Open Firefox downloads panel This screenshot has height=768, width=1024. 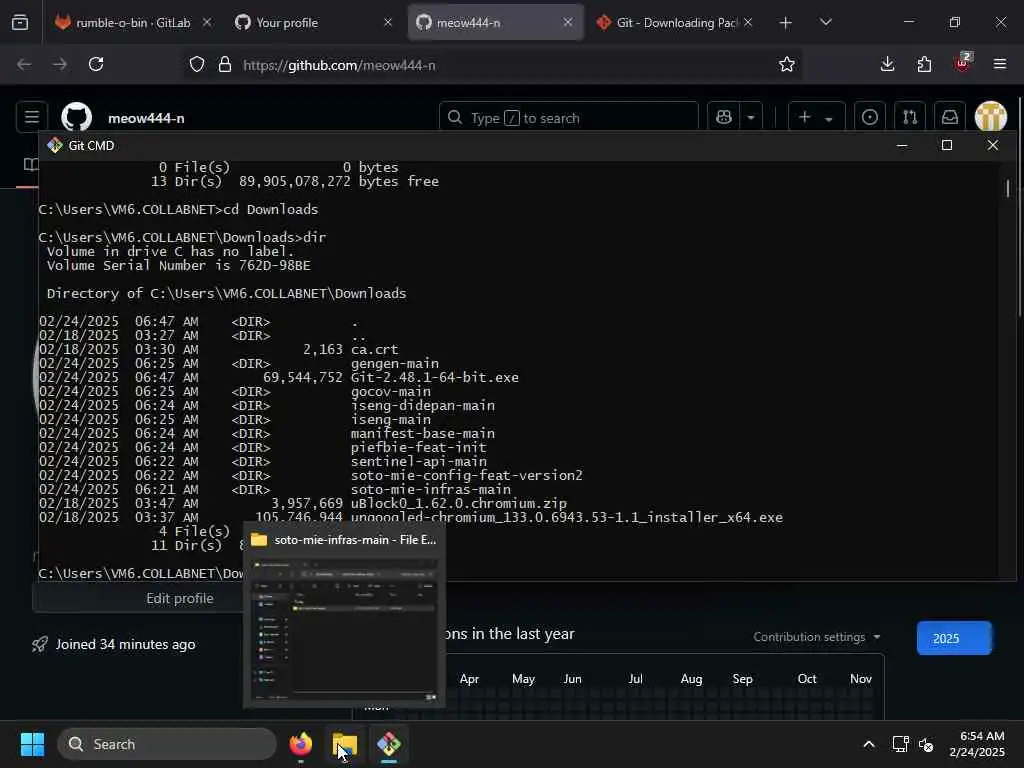point(888,64)
